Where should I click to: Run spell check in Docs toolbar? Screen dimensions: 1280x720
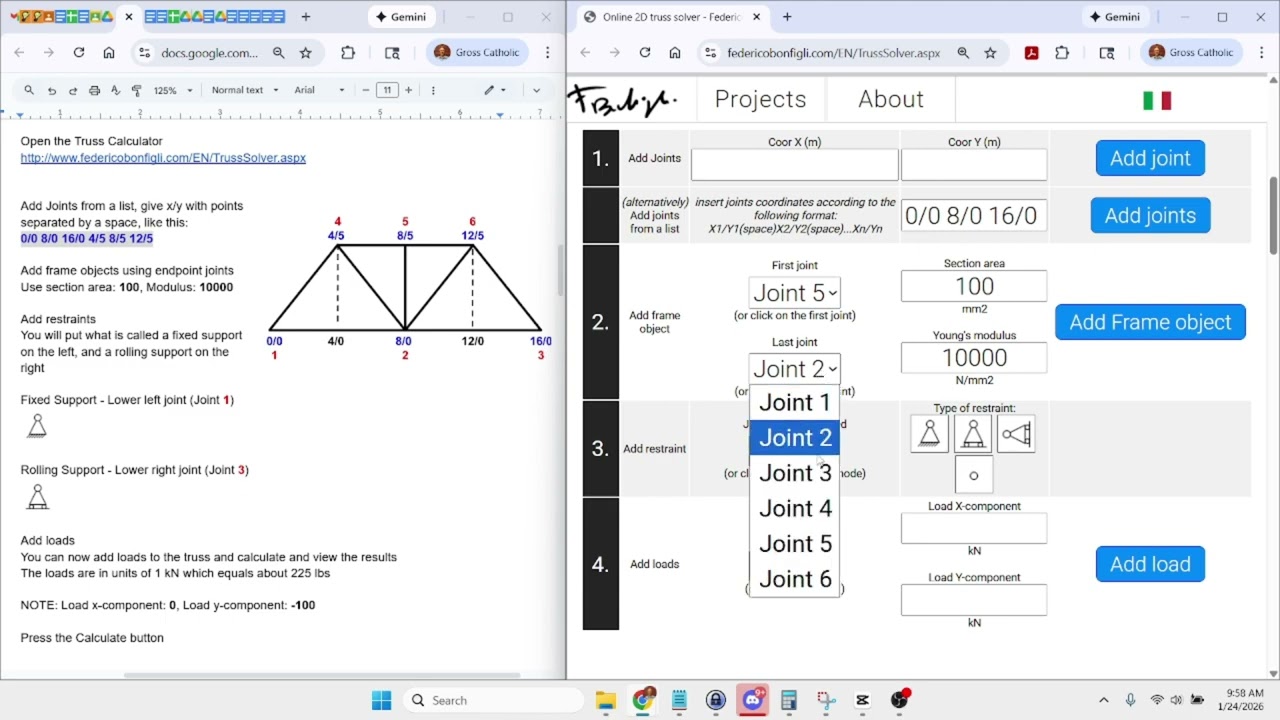(115, 90)
